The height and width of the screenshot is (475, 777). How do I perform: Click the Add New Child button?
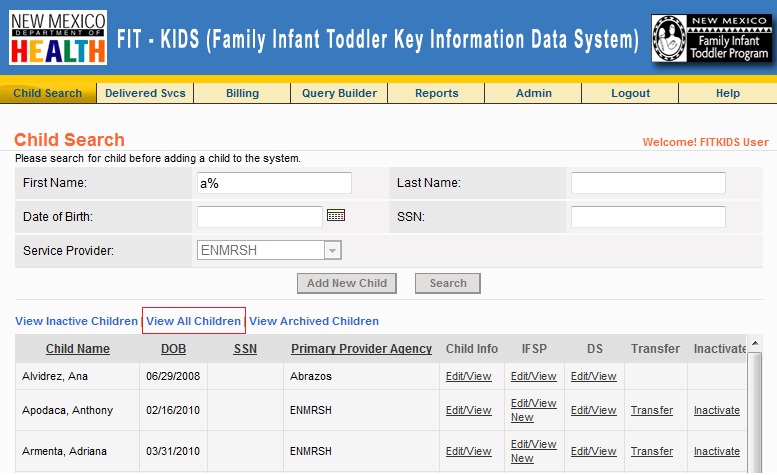347,283
